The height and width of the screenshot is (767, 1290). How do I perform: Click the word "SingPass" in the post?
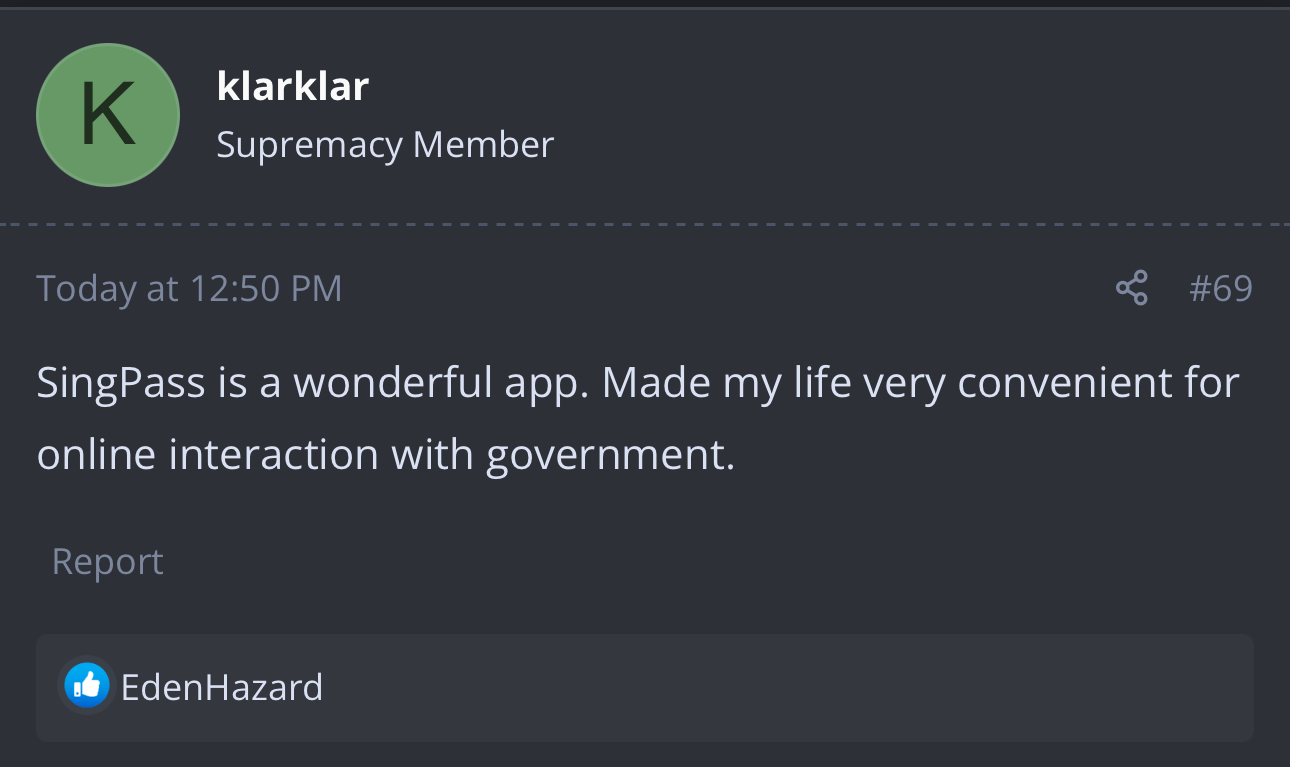(x=121, y=383)
